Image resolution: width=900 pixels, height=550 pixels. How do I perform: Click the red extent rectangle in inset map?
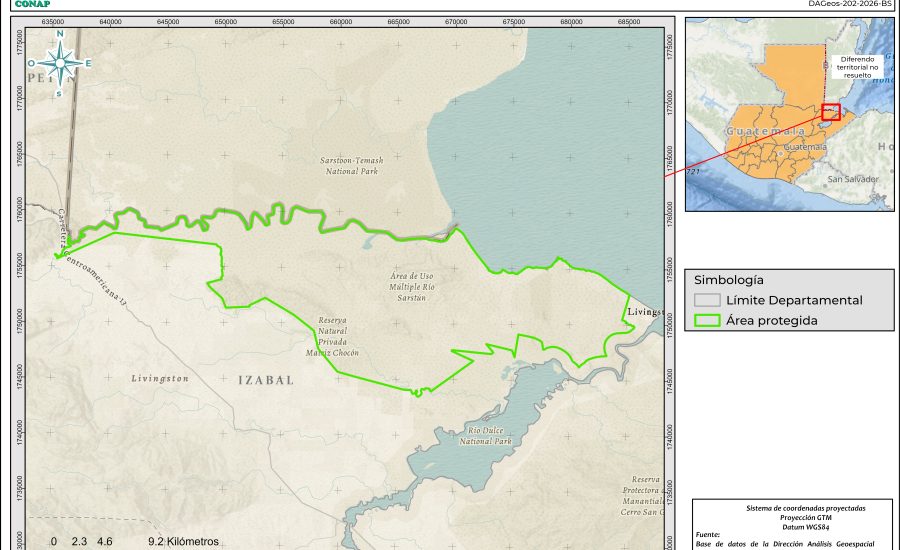830,113
